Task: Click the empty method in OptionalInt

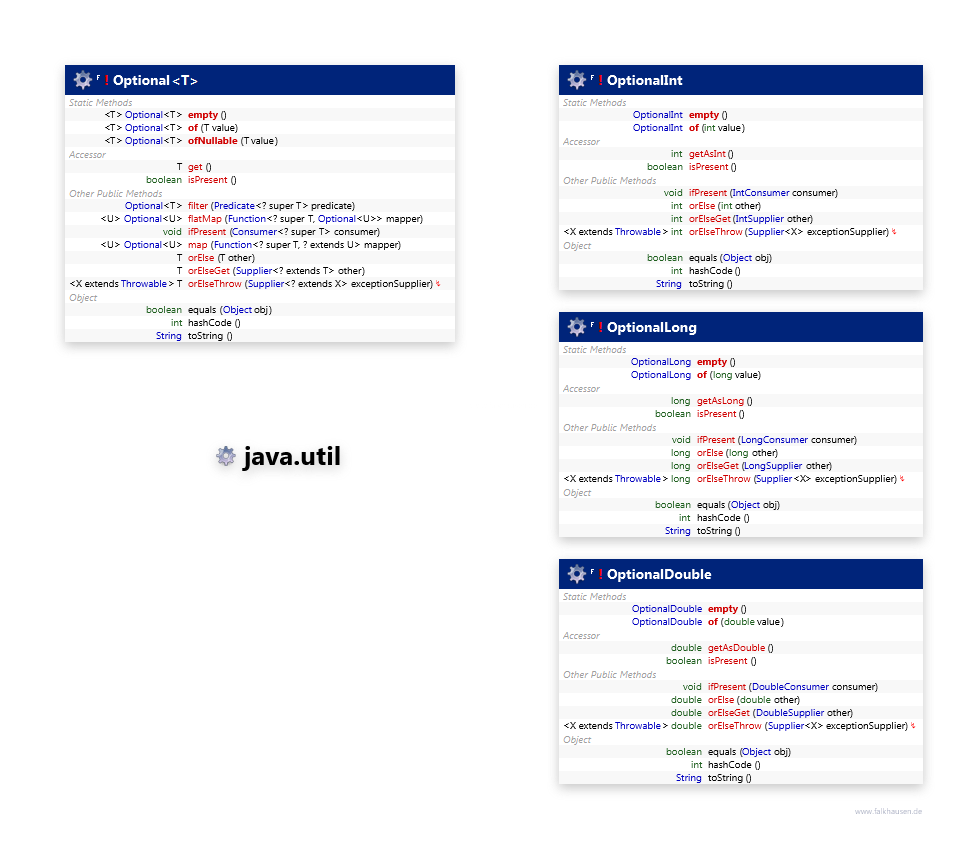Action: point(704,115)
